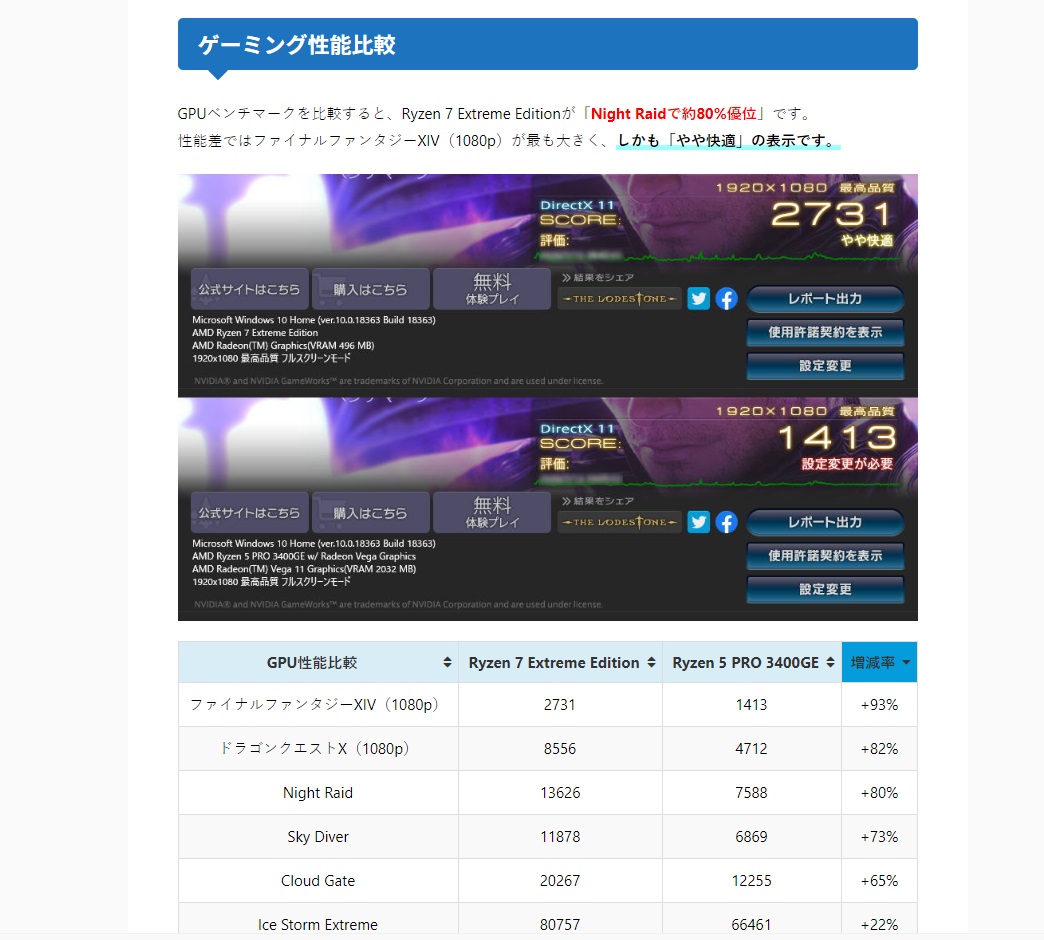Click the Facebook icon in the 2731 score image
The height and width of the screenshot is (940, 1044).
726,298
